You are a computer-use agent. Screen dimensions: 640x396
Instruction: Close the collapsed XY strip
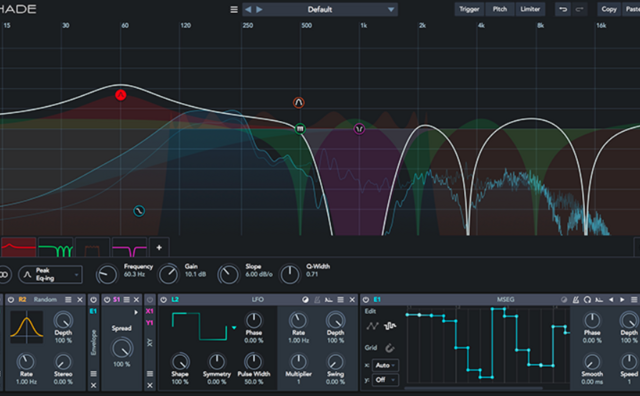tap(150, 385)
